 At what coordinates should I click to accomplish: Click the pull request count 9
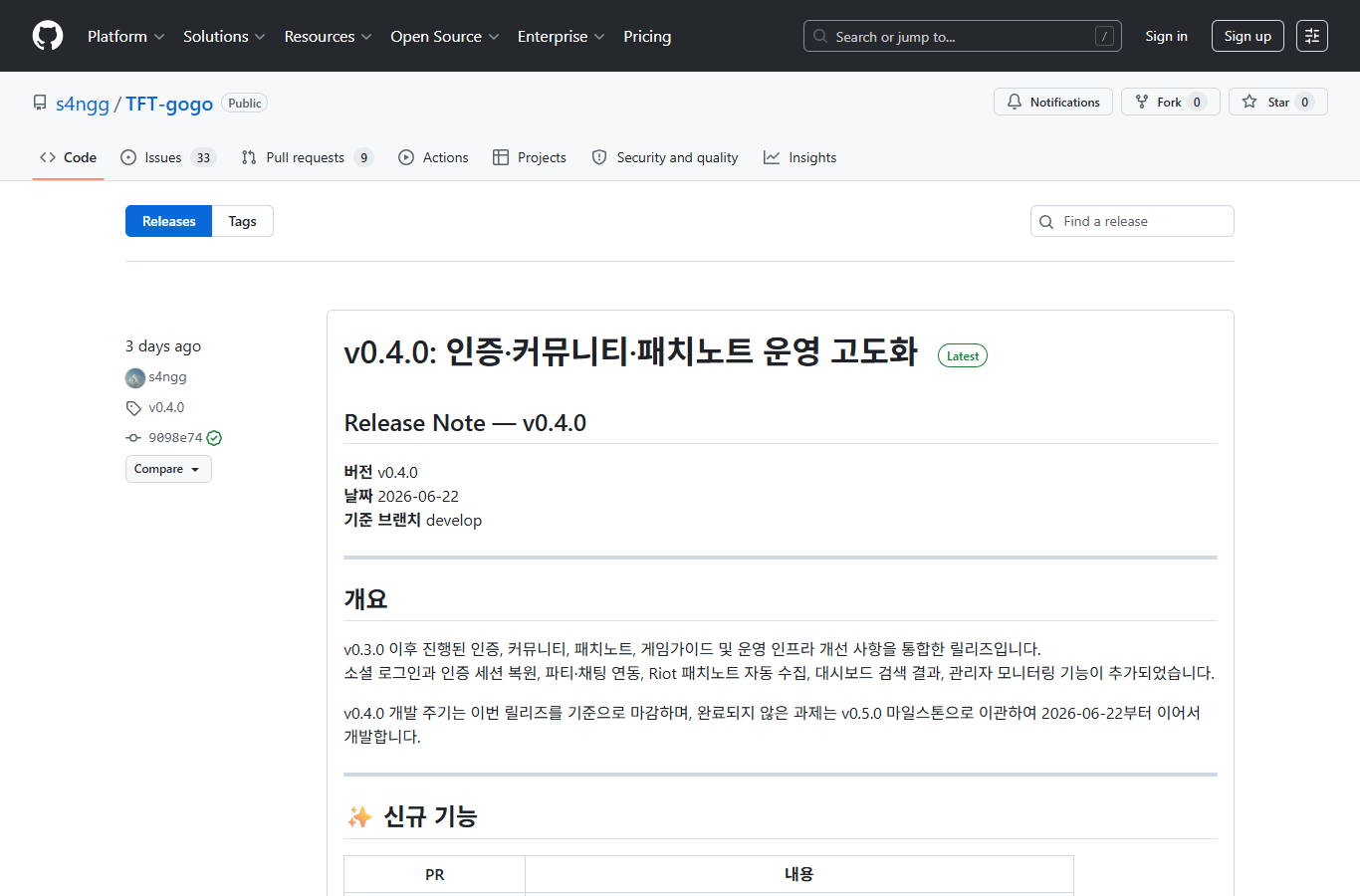tap(363, 157)
